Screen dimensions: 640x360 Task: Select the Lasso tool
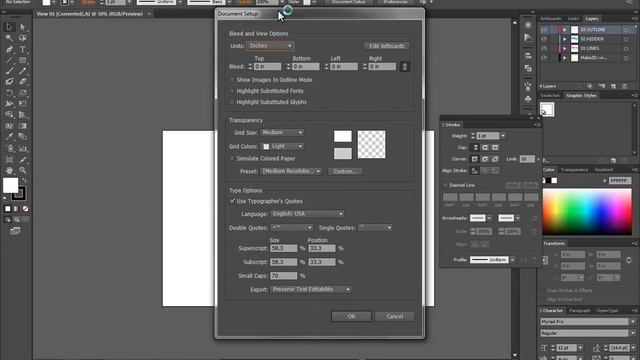(x=22, y=38)
